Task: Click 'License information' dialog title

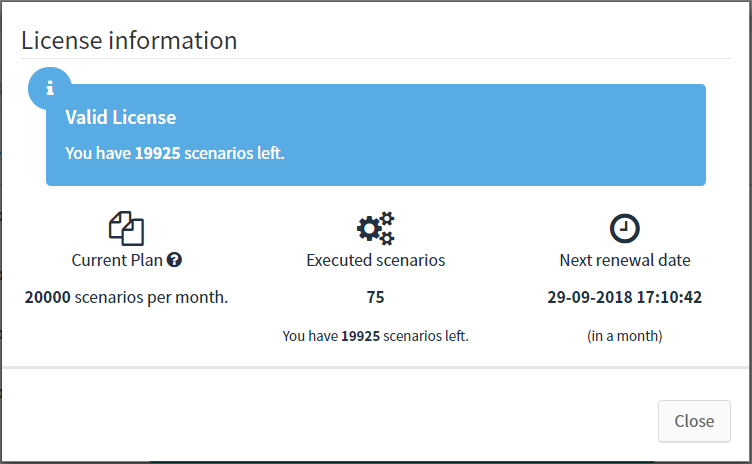Action: pyautogui.click(x=129, y=40)
